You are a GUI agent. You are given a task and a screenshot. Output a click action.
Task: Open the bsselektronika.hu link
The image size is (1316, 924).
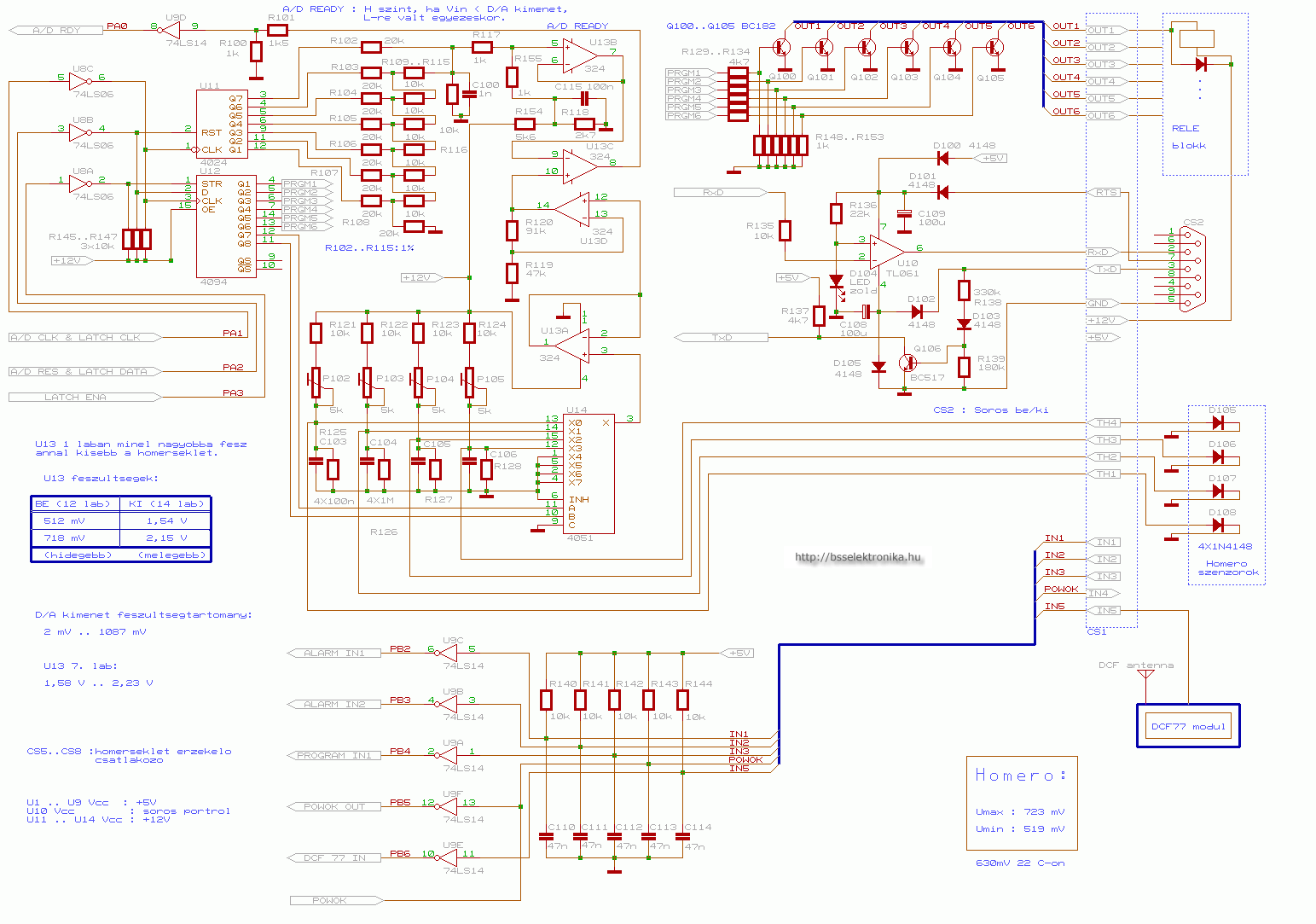coord(858,557)
